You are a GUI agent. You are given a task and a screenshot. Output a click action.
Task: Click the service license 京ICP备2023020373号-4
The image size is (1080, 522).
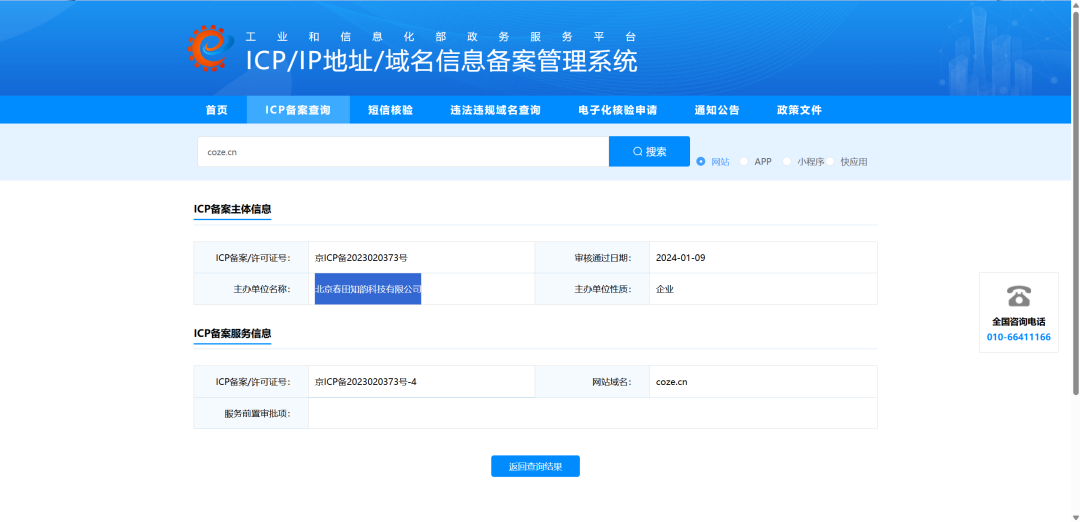pyautogui.click(x=366, y=382)
